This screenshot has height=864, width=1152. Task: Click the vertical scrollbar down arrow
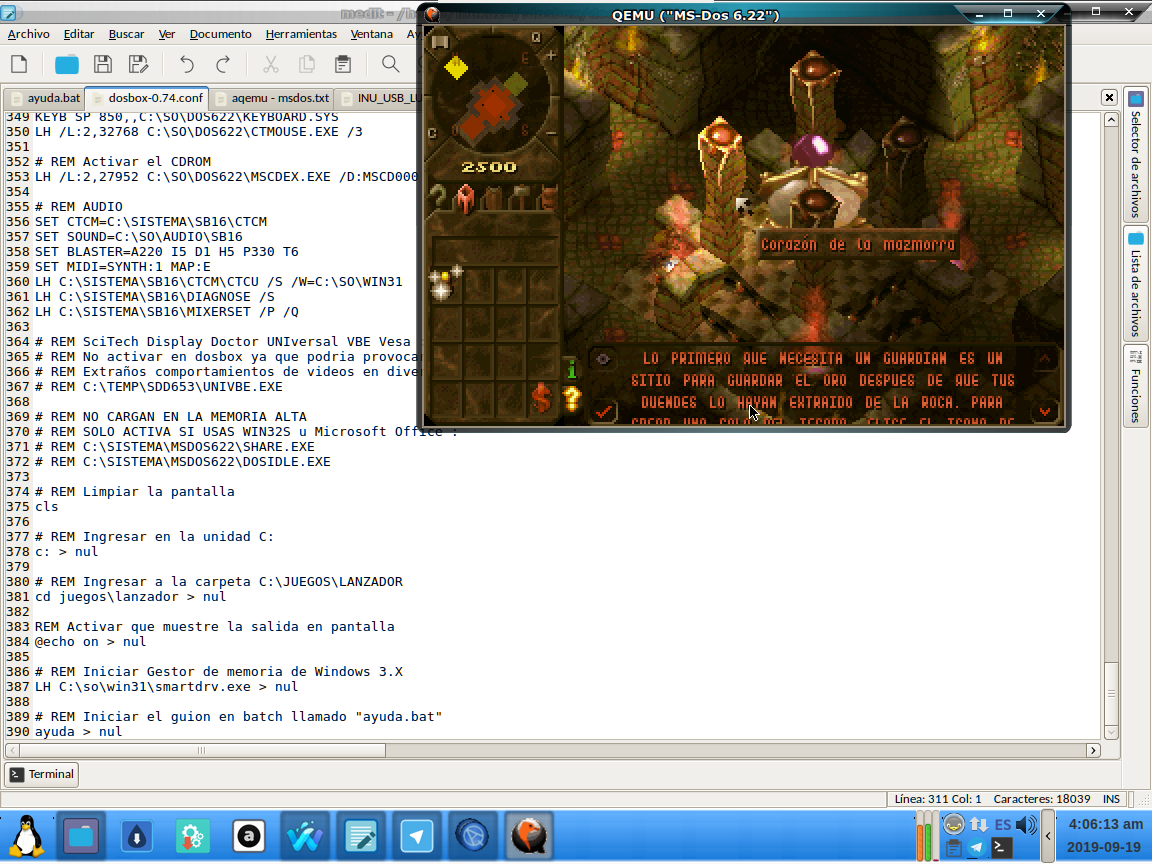click(1111, 732)
